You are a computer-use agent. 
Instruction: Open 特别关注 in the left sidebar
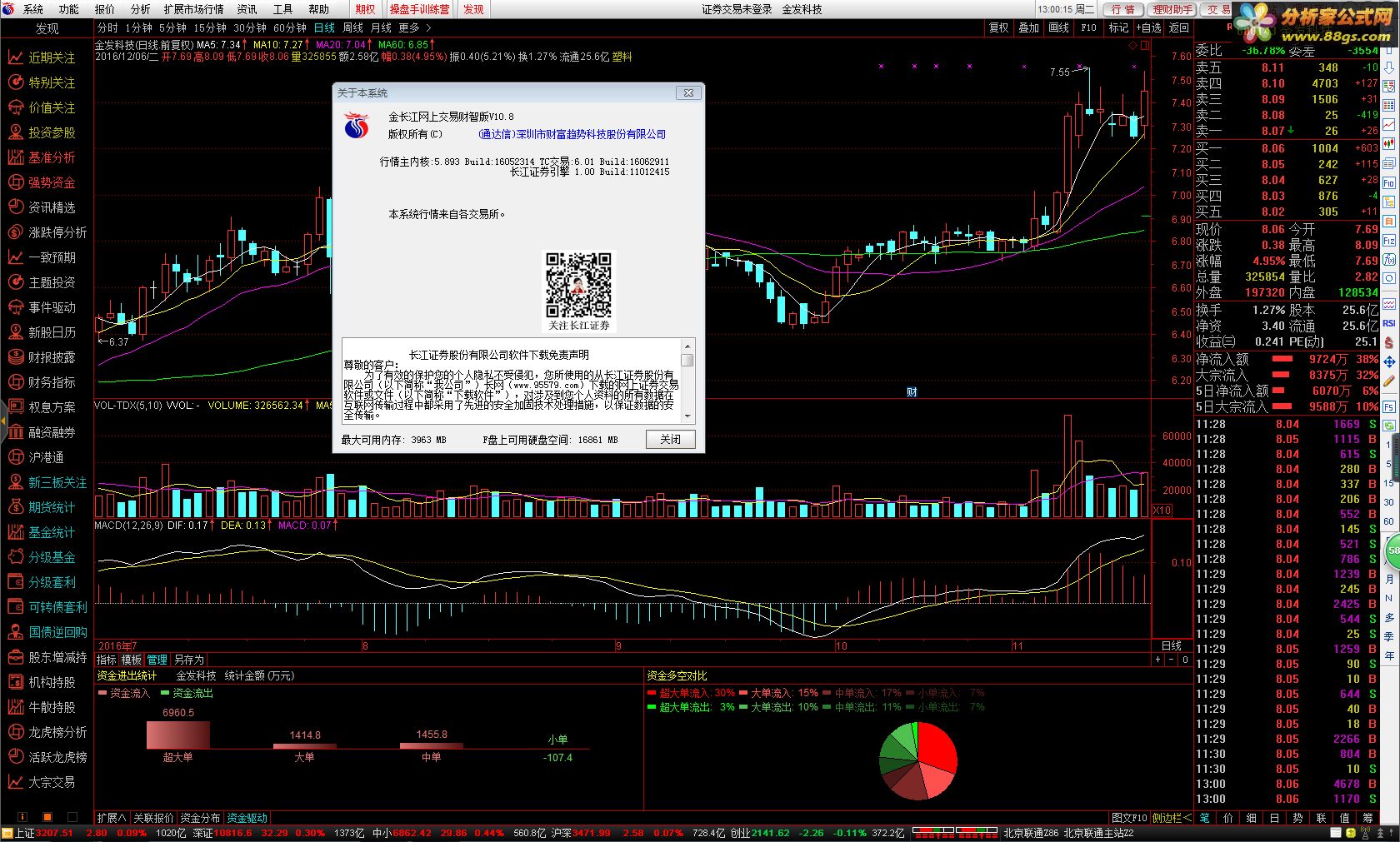[x=42, y=82]
